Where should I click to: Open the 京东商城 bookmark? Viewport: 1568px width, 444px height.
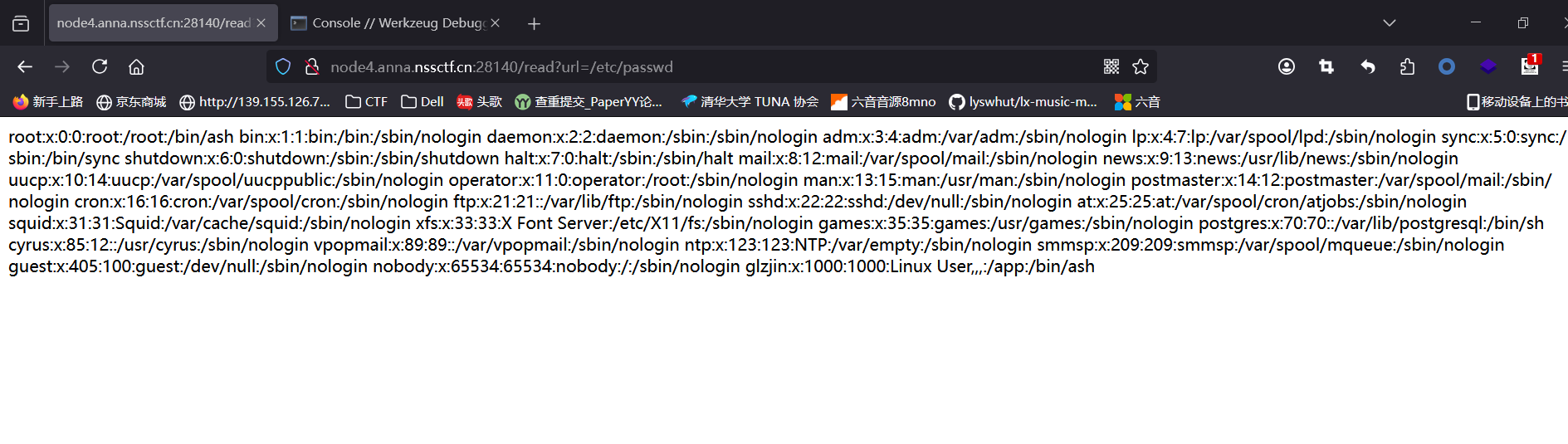pyautogui.click(x=131, y=101)
